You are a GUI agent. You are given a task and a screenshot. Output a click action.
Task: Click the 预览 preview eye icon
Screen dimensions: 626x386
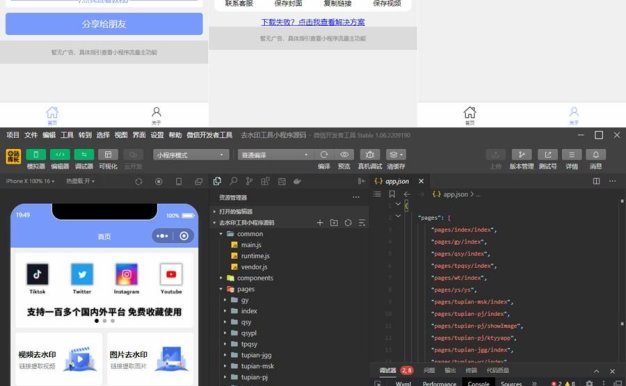[344, 154]
